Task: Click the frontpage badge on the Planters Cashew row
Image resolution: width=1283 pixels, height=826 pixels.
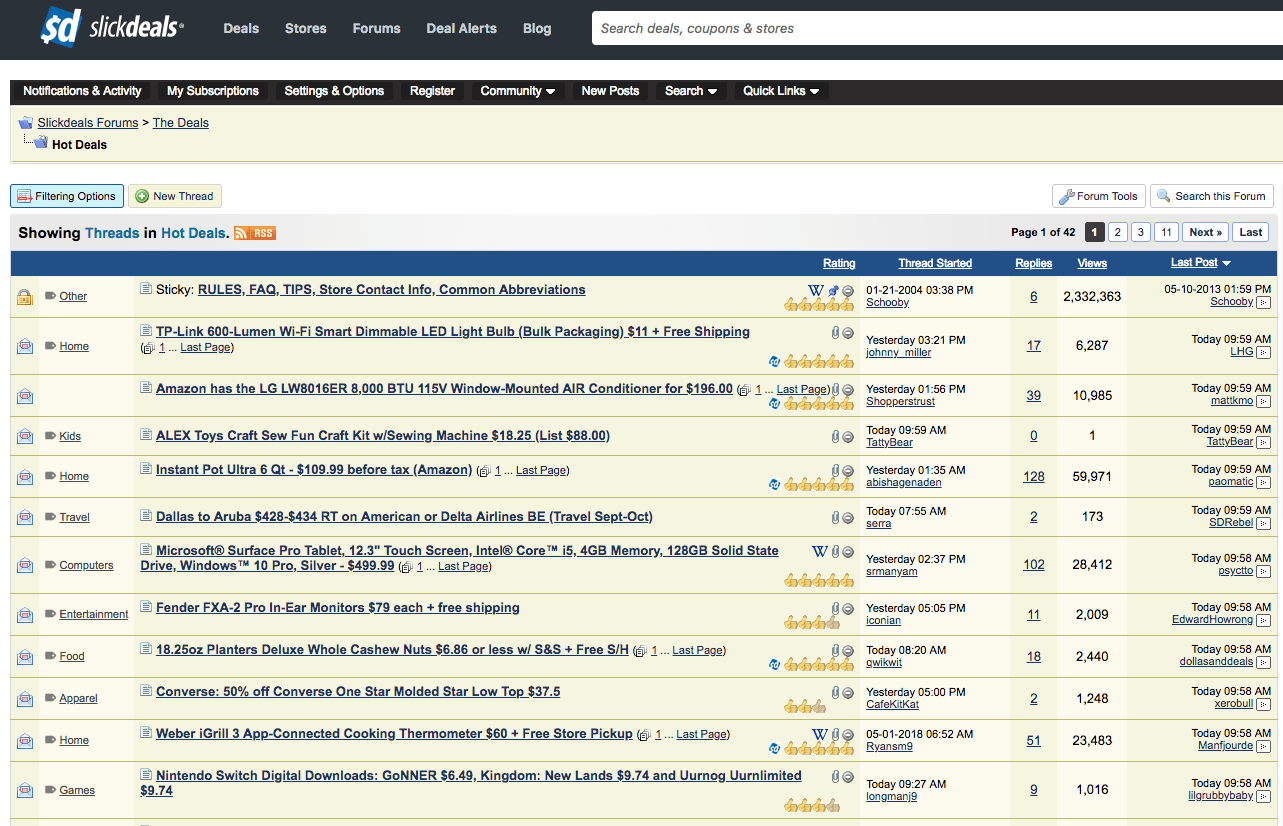Action: tap(774, 664)
